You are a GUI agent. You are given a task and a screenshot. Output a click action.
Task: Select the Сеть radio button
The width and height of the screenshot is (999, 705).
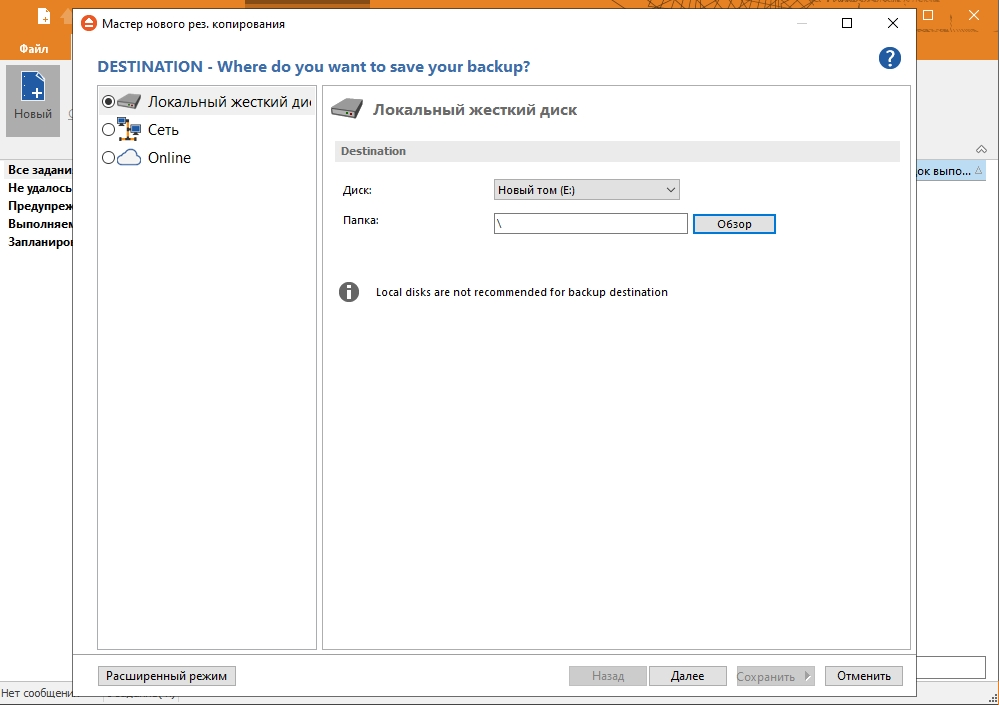coord(108,129)
